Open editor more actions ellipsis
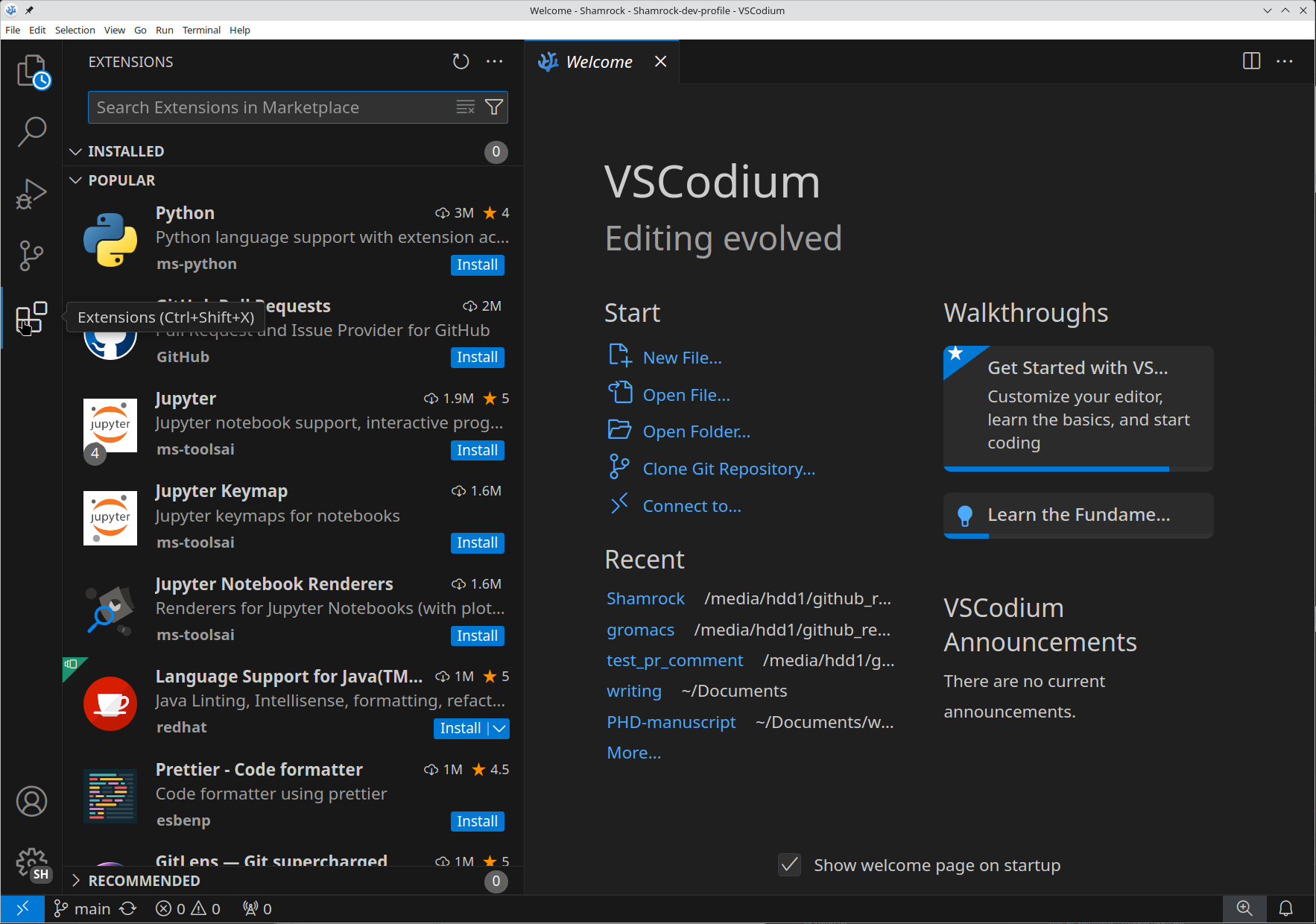Viewport: 1316px width, 924px height. tap(1285, 61)
